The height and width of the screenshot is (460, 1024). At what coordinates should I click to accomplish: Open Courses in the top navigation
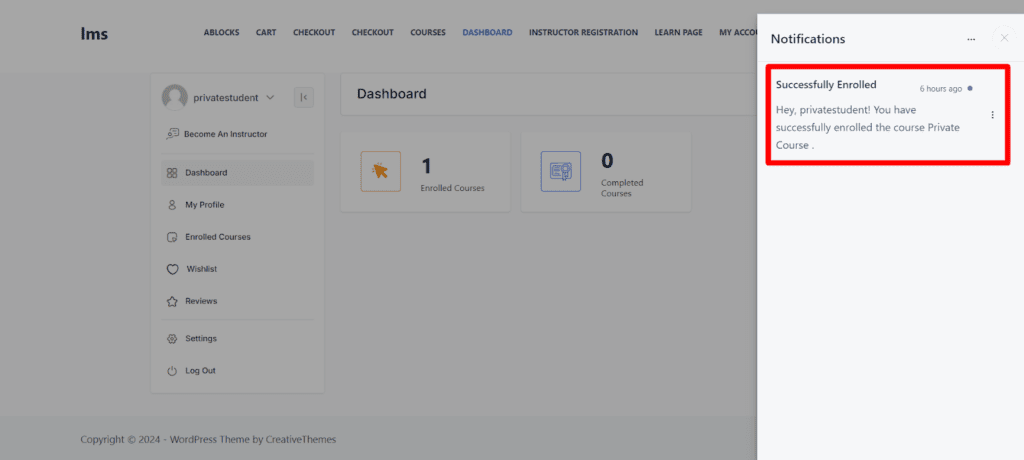coord(428,33)
